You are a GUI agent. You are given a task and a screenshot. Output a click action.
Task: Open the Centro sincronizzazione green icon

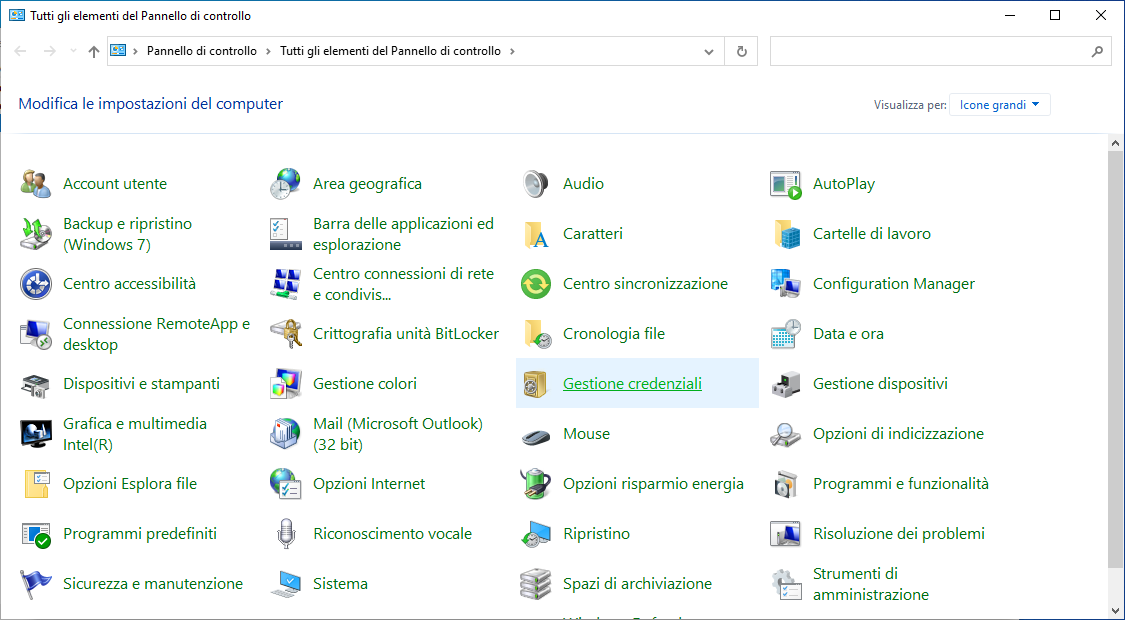535,284
